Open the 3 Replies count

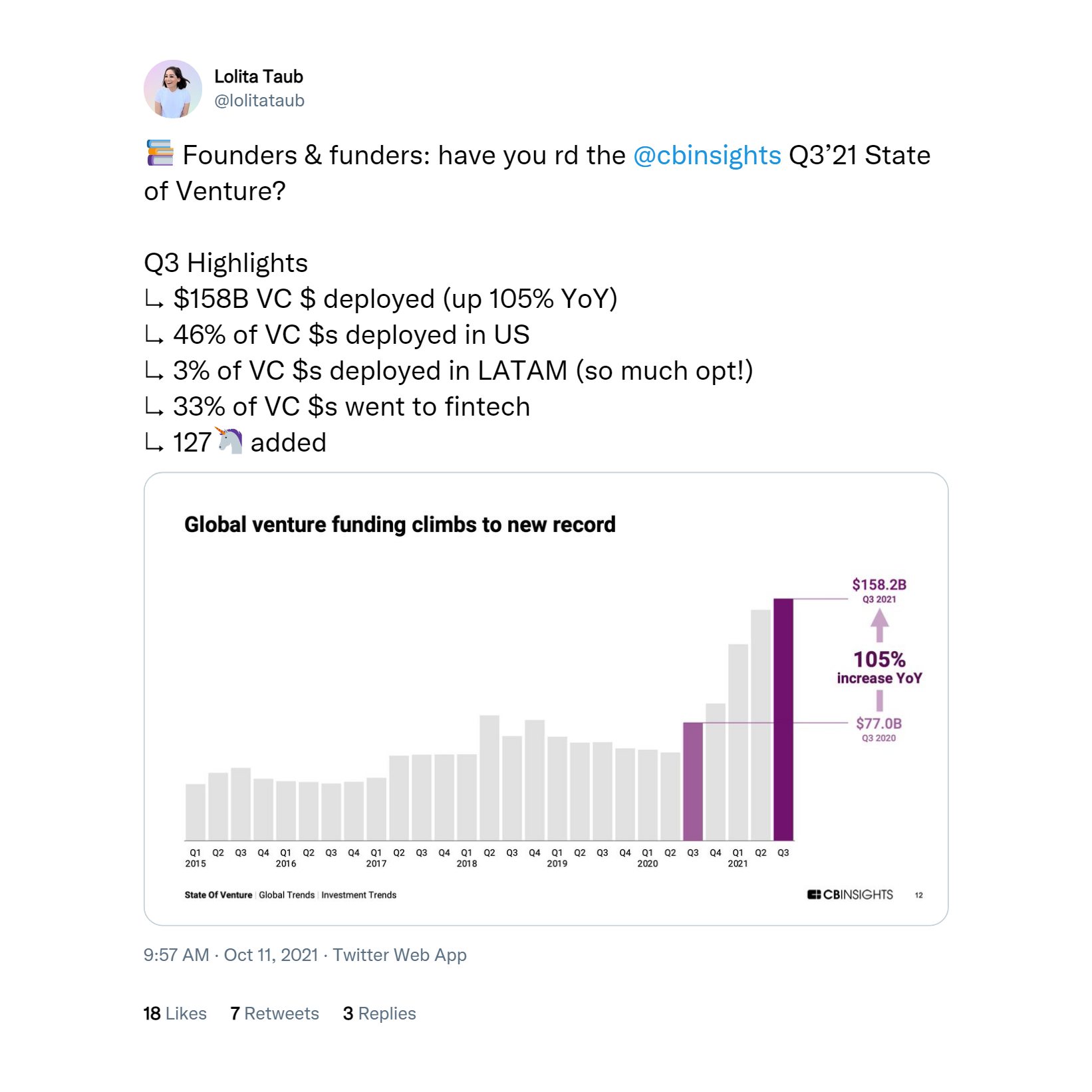(x=379, y=1014)
